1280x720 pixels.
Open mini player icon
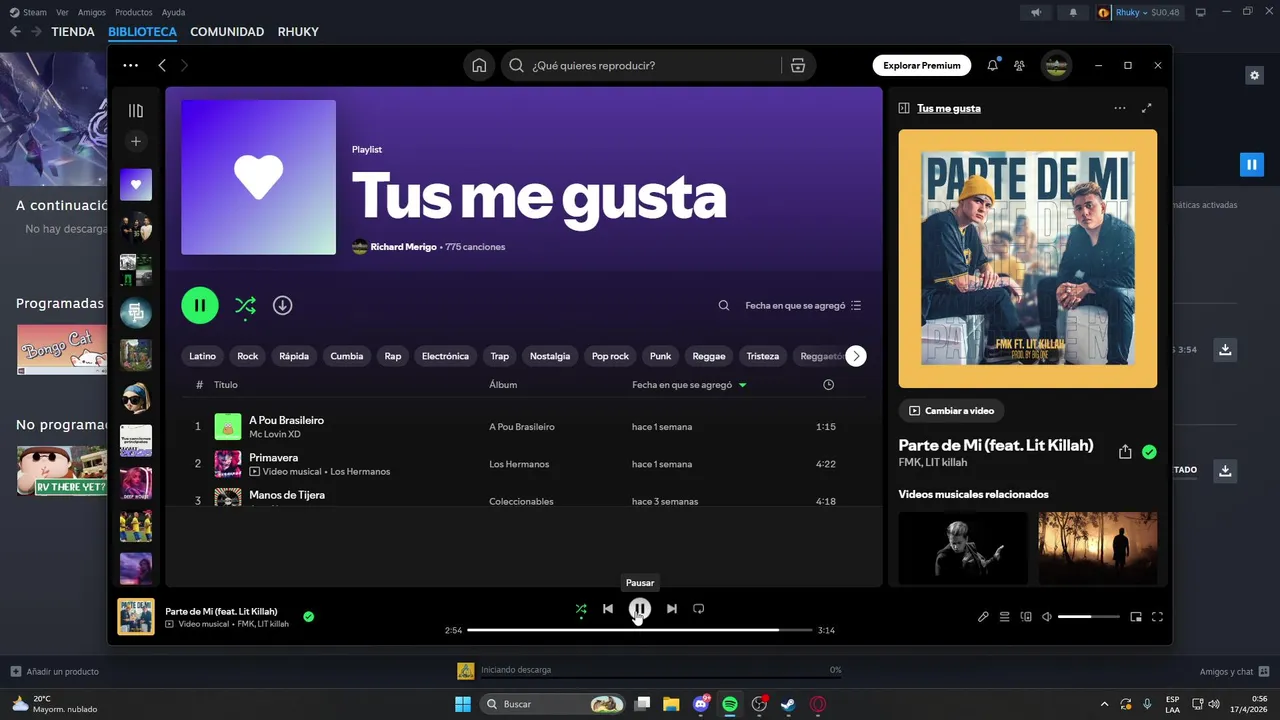1136,617
